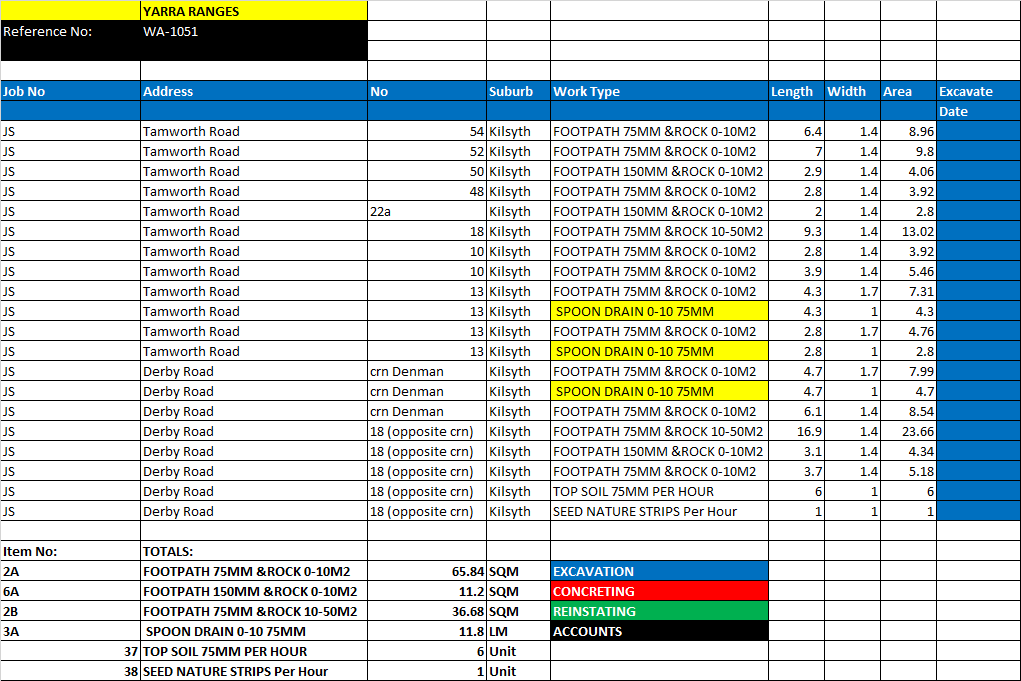Click the Excavate column header
The image size is (1021, 681).
pos(977,91)
